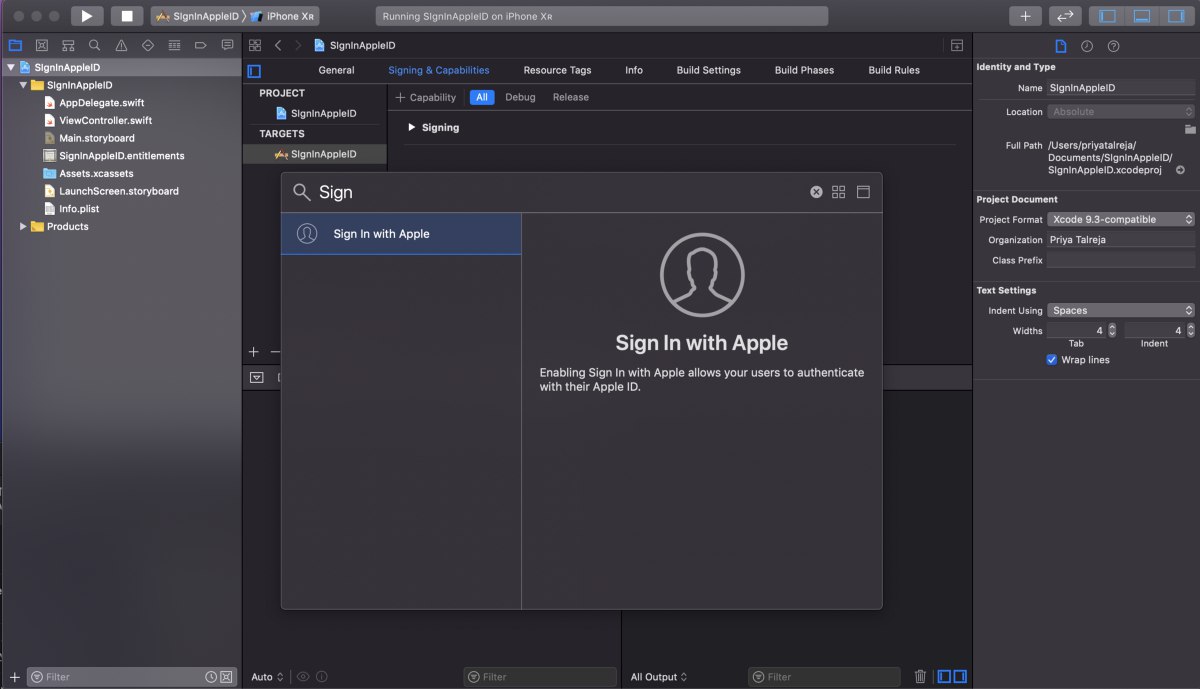Stop the running app
This screenshot has width=1200, height=689.
coord(126,16)
